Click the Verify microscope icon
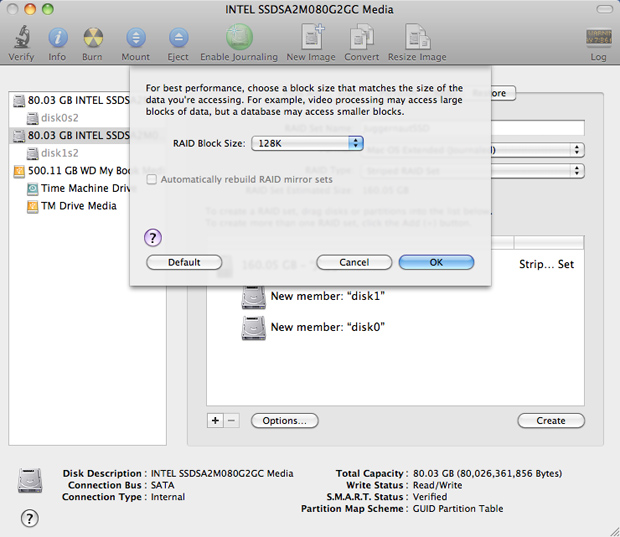 pyautogui.click(x=21, y=38)
